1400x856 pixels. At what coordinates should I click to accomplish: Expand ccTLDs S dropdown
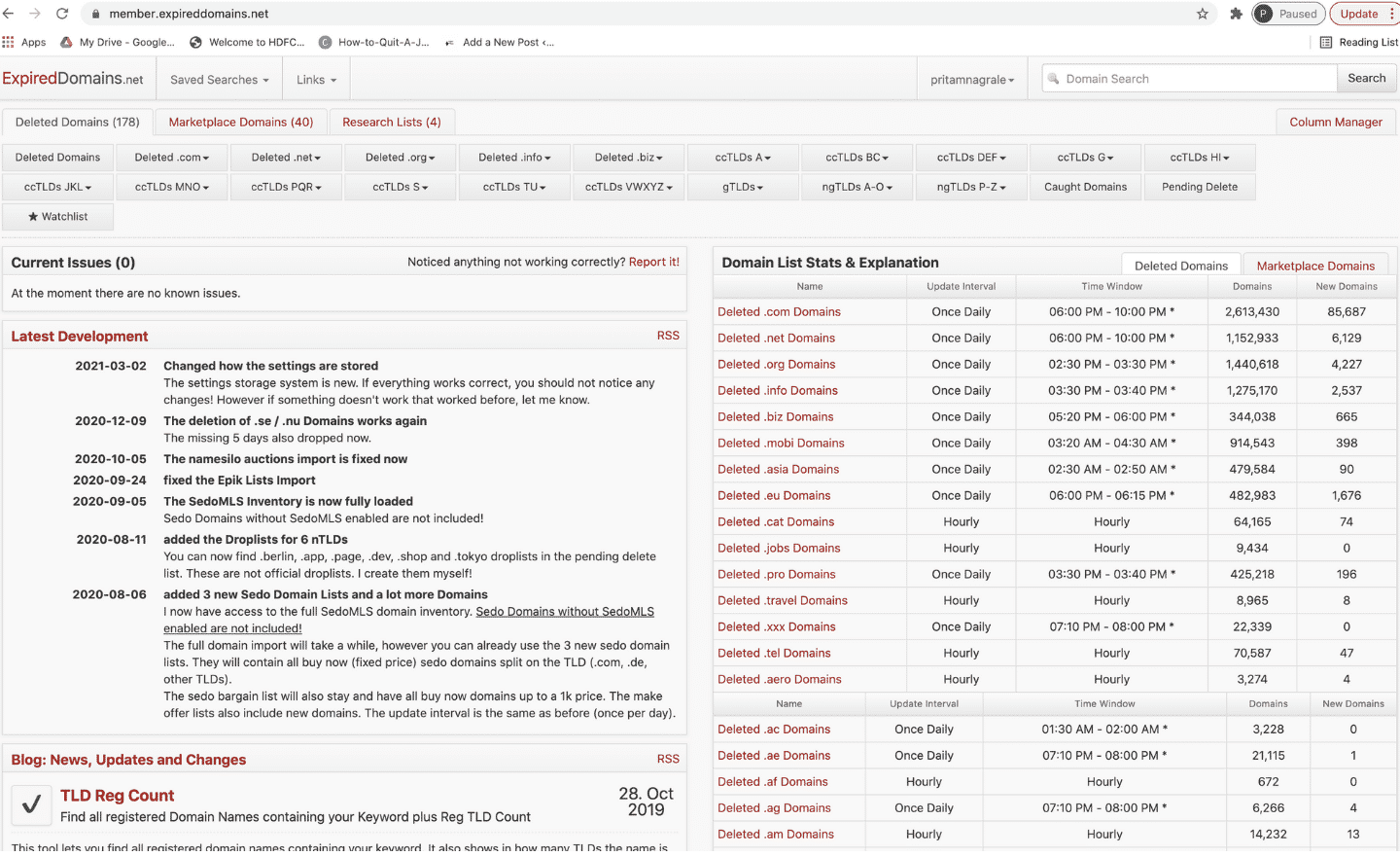pyautogui.click(x=400, y=187)
